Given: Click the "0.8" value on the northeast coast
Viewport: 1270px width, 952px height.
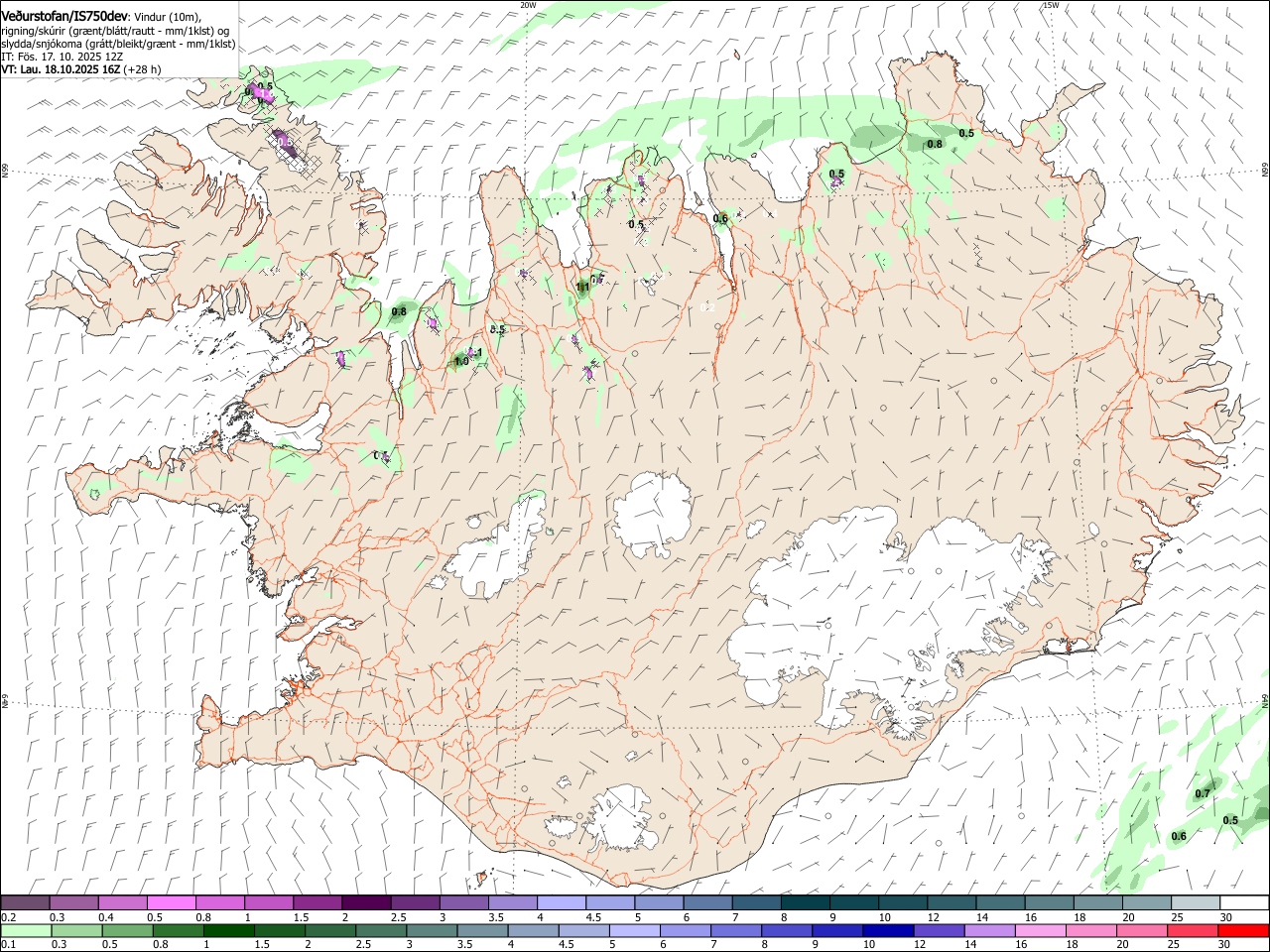Looking at the screenshot, I should pos(935,145).
